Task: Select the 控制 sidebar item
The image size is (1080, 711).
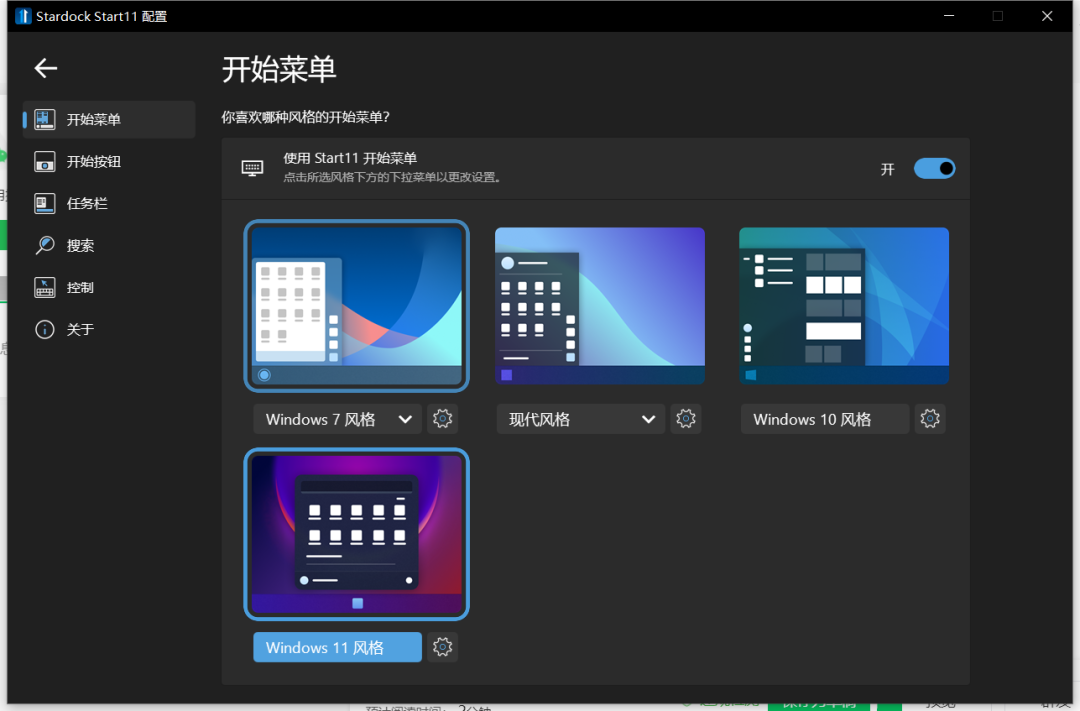Action: [109, 288]
